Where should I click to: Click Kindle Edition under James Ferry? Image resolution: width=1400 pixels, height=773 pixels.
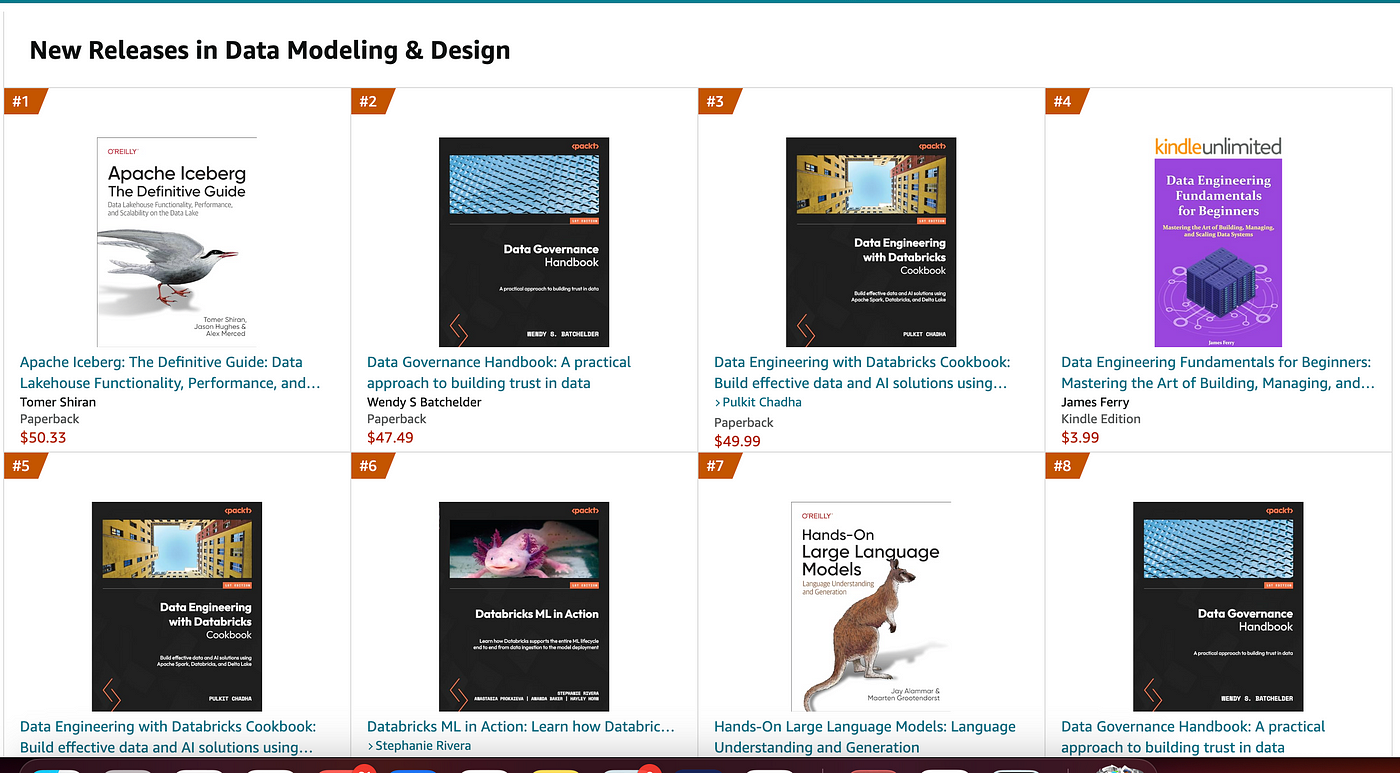pos(1101,419)
